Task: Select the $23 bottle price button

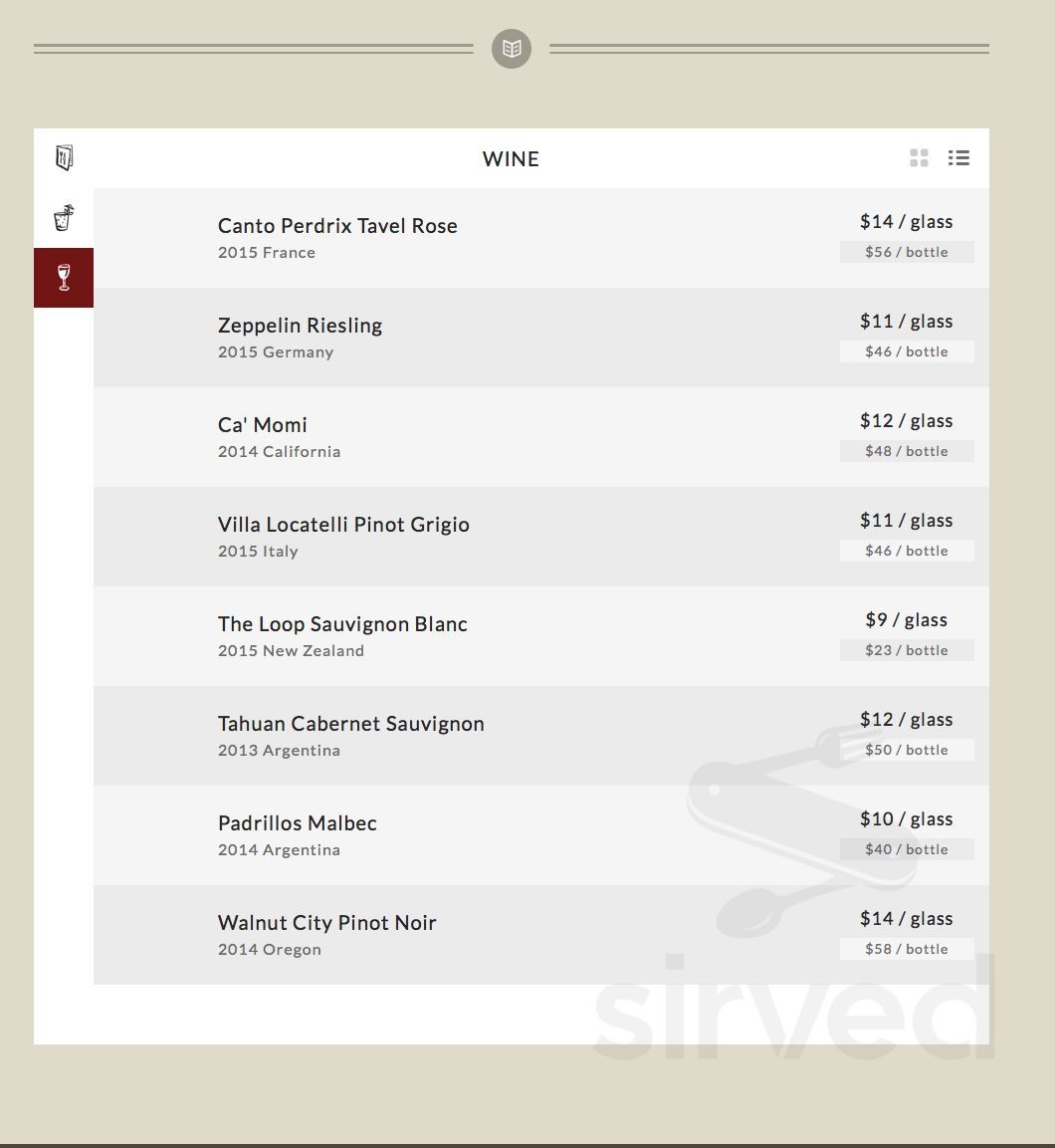Action: click(907, 650)
